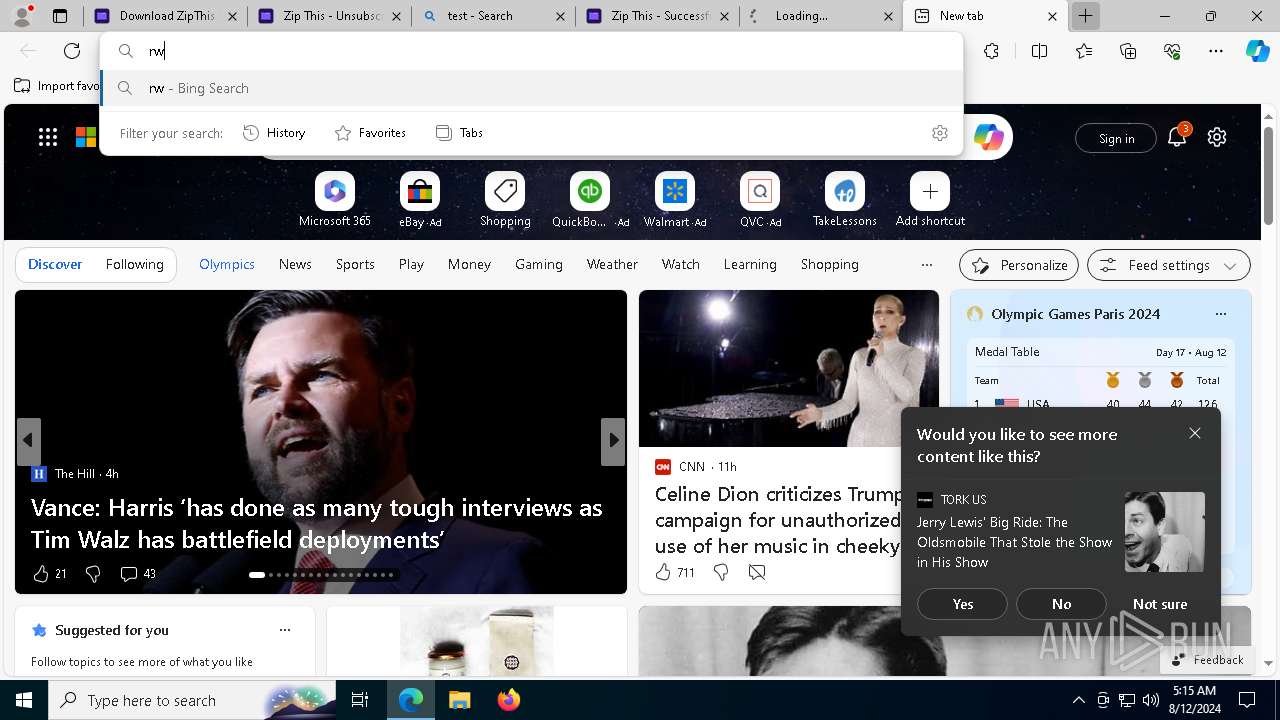Dislike the Vance article
1280x720 pixels.
pyautogui.click(x=93, y=573)
